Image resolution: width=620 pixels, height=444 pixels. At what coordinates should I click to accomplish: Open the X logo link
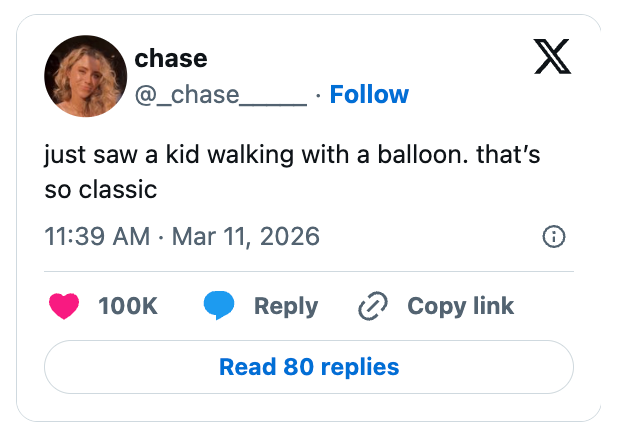click(552, 59)
